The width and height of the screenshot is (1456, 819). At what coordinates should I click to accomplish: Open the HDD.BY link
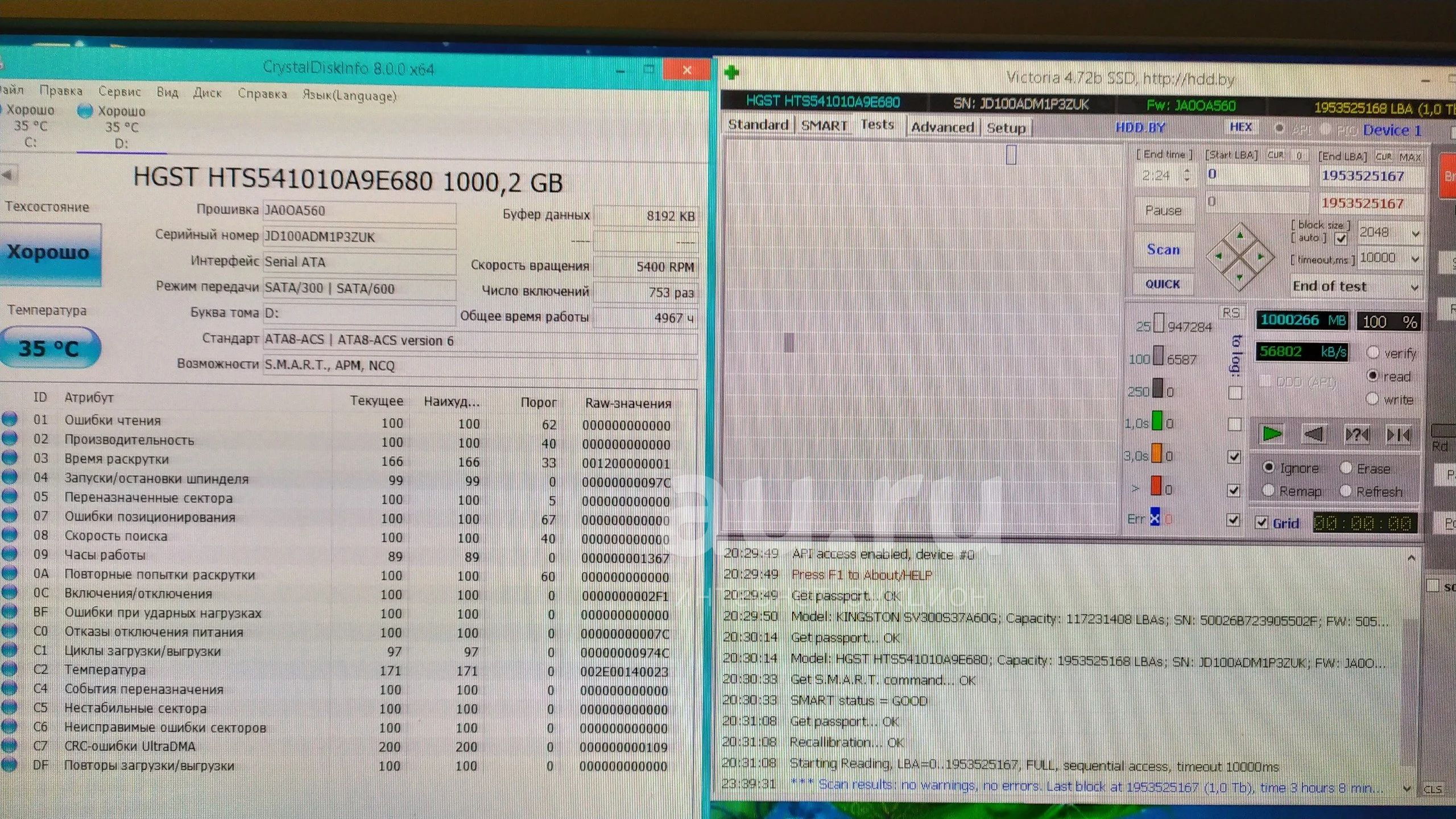coord(1140,127)
